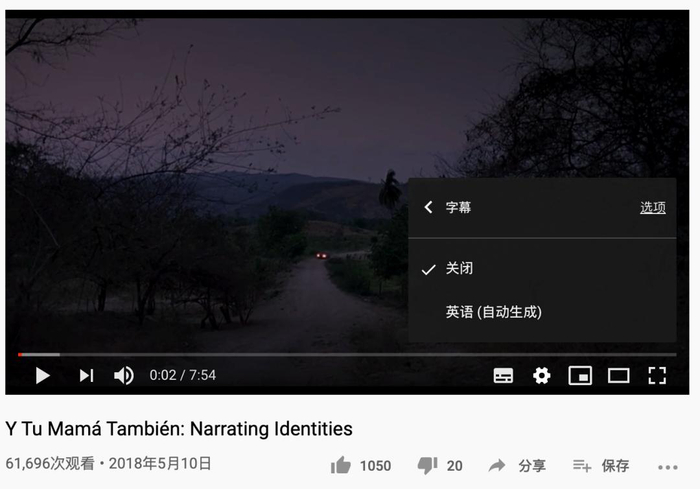Image resolution: width=700 pixels, height=489 pixels.
Task: Go back from 字幕 submenu
Action: point(428,207)
